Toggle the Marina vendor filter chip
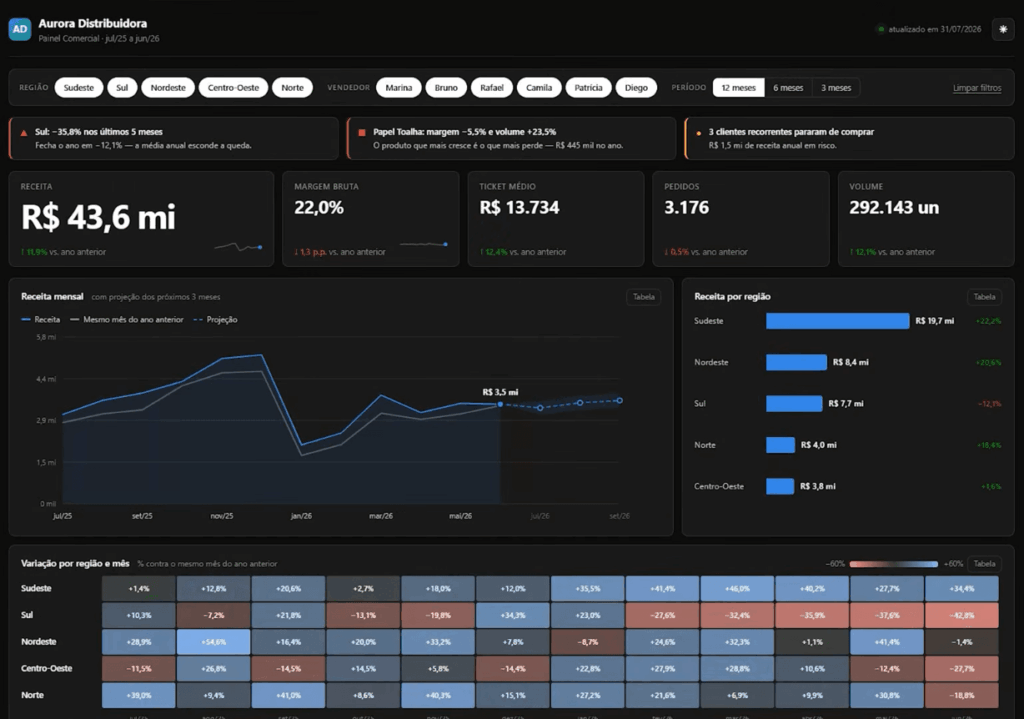 pyautogui.click(x=398, y=88)
